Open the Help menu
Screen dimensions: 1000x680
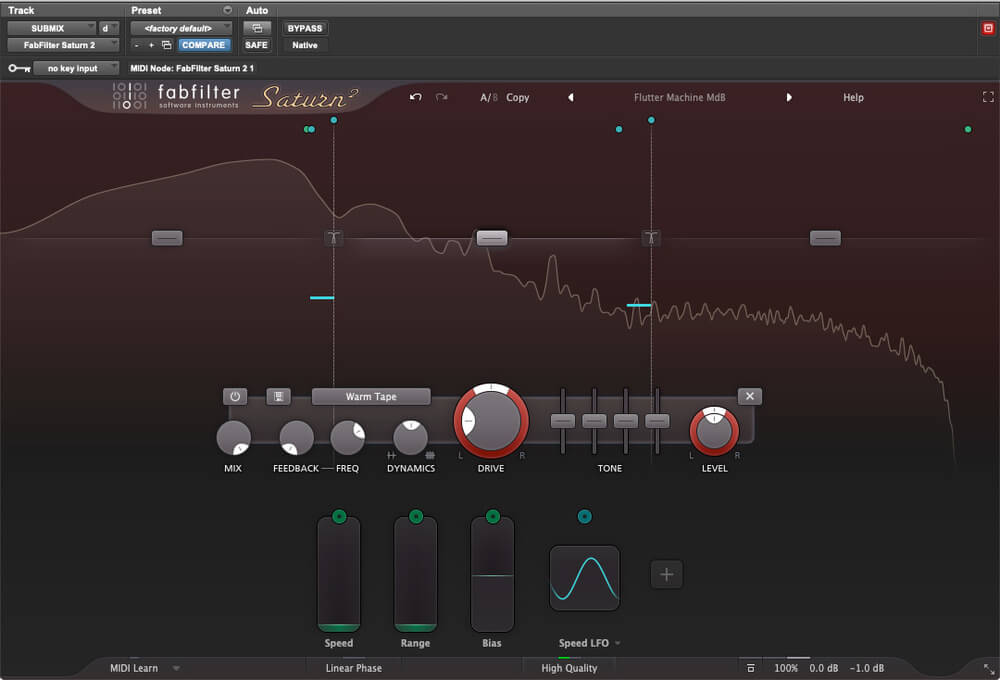pos(853,98)
